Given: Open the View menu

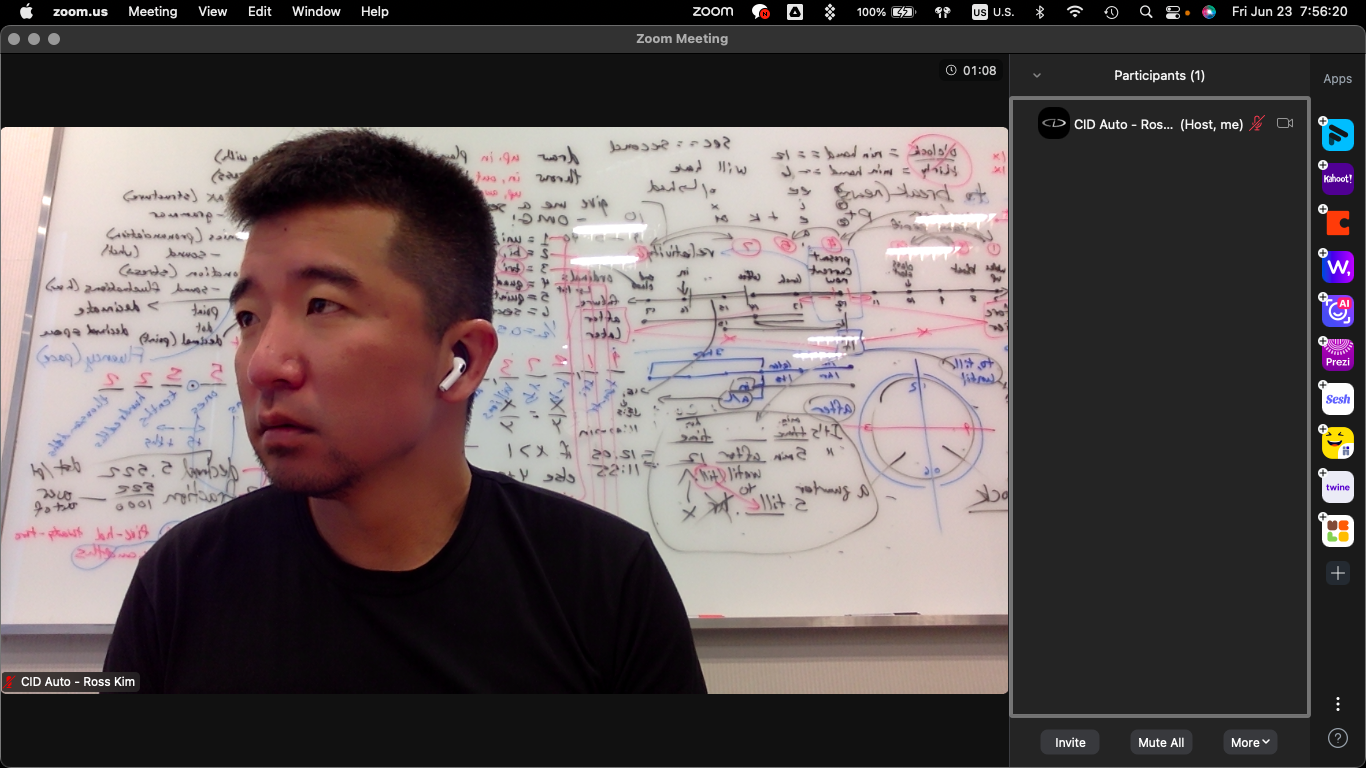Looking at the screenshot, I should coord(213,12).
